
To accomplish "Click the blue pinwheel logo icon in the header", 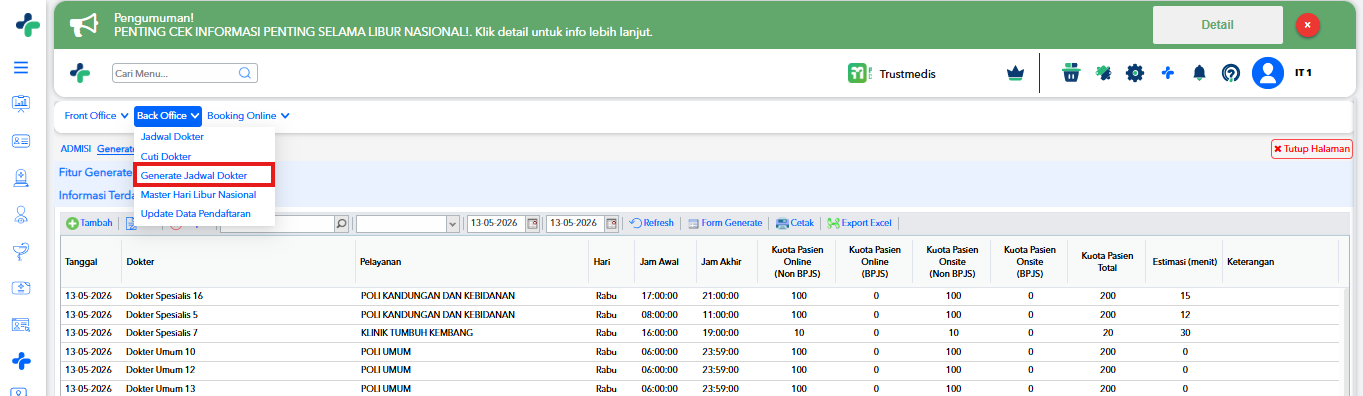I will coord(1167,73).
